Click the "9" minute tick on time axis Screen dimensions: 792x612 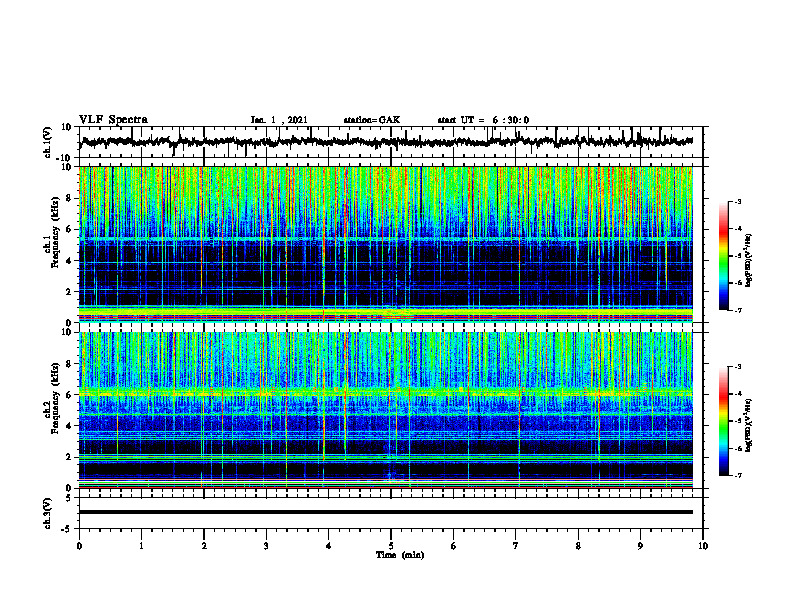[x=640, y=546]
